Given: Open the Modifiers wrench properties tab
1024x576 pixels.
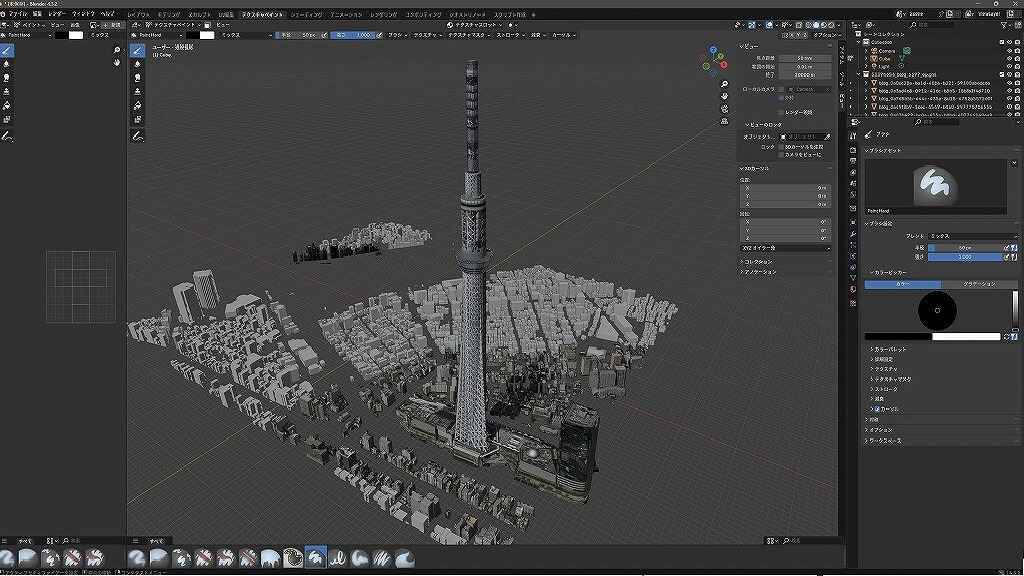Looking at the screenshot, I should 853,234.
